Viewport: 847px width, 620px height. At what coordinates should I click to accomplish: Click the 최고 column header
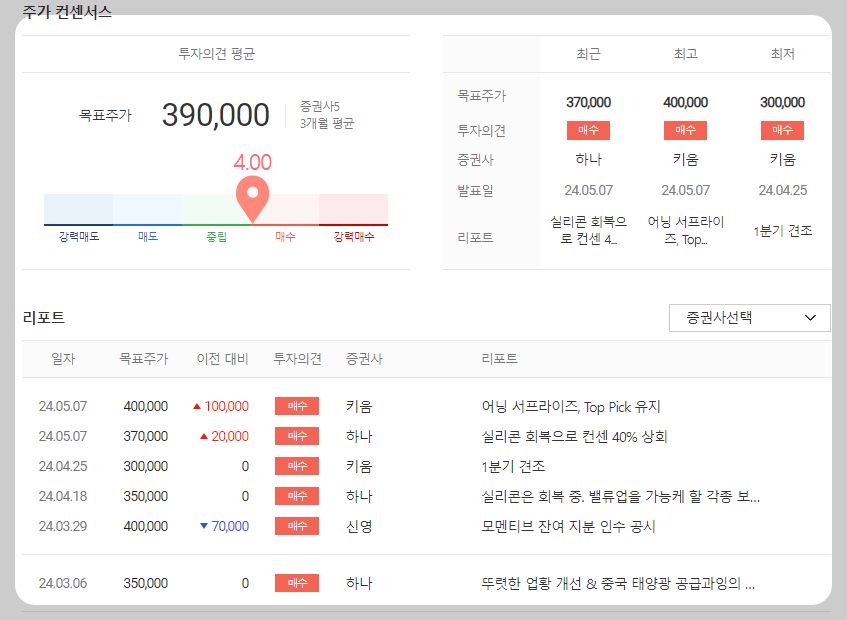[685, 53]
